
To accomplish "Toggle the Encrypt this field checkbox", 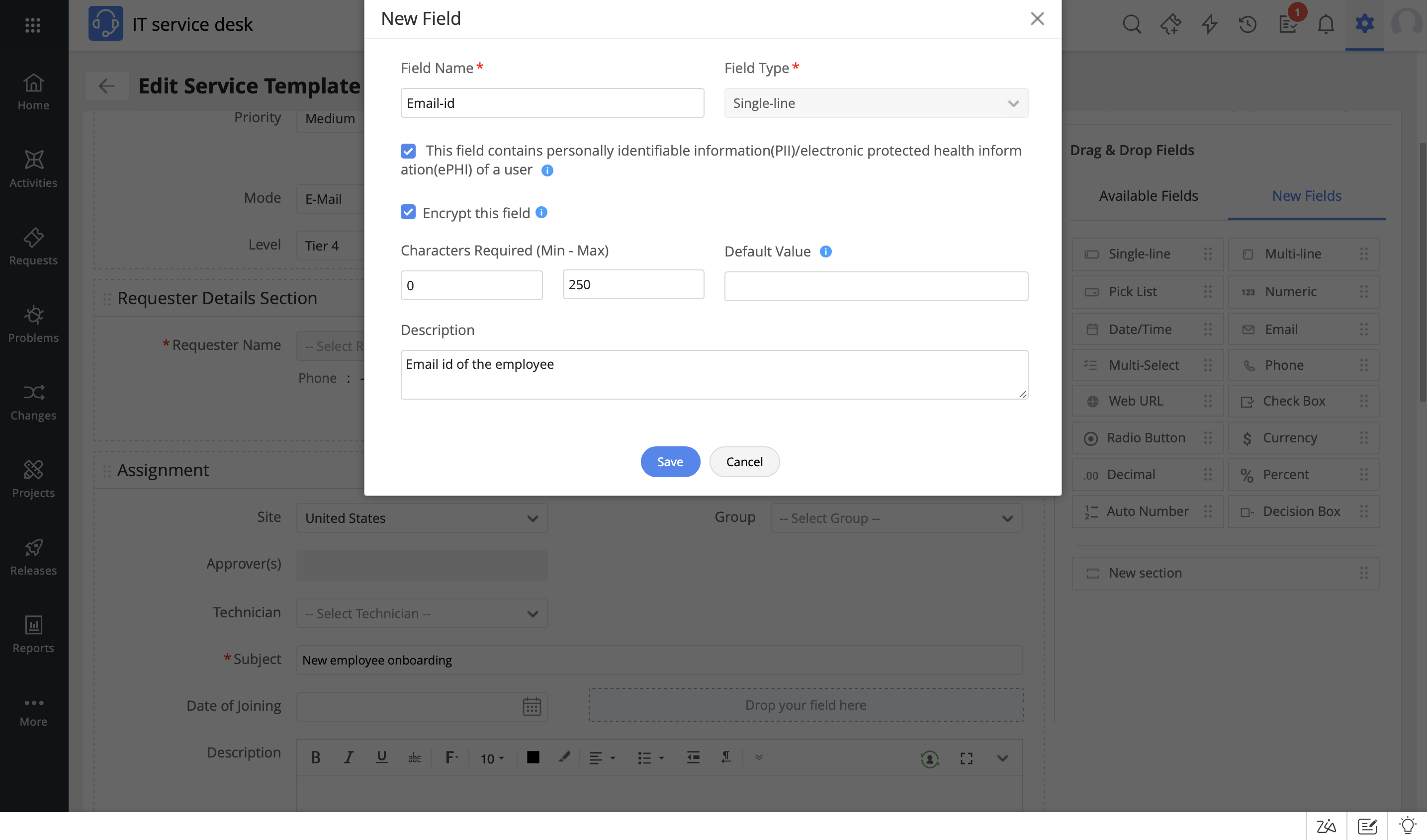I will coord(408,212).
